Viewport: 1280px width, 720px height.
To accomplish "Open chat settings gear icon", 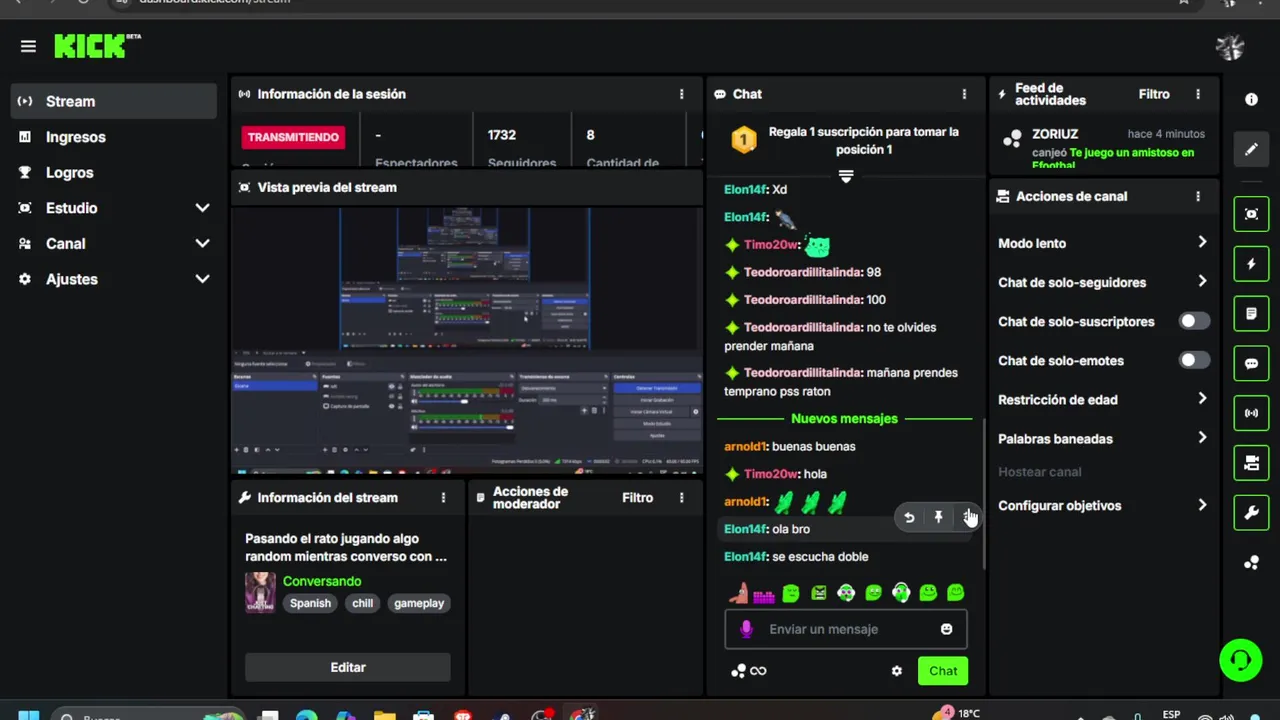I will tap(896, 671).
